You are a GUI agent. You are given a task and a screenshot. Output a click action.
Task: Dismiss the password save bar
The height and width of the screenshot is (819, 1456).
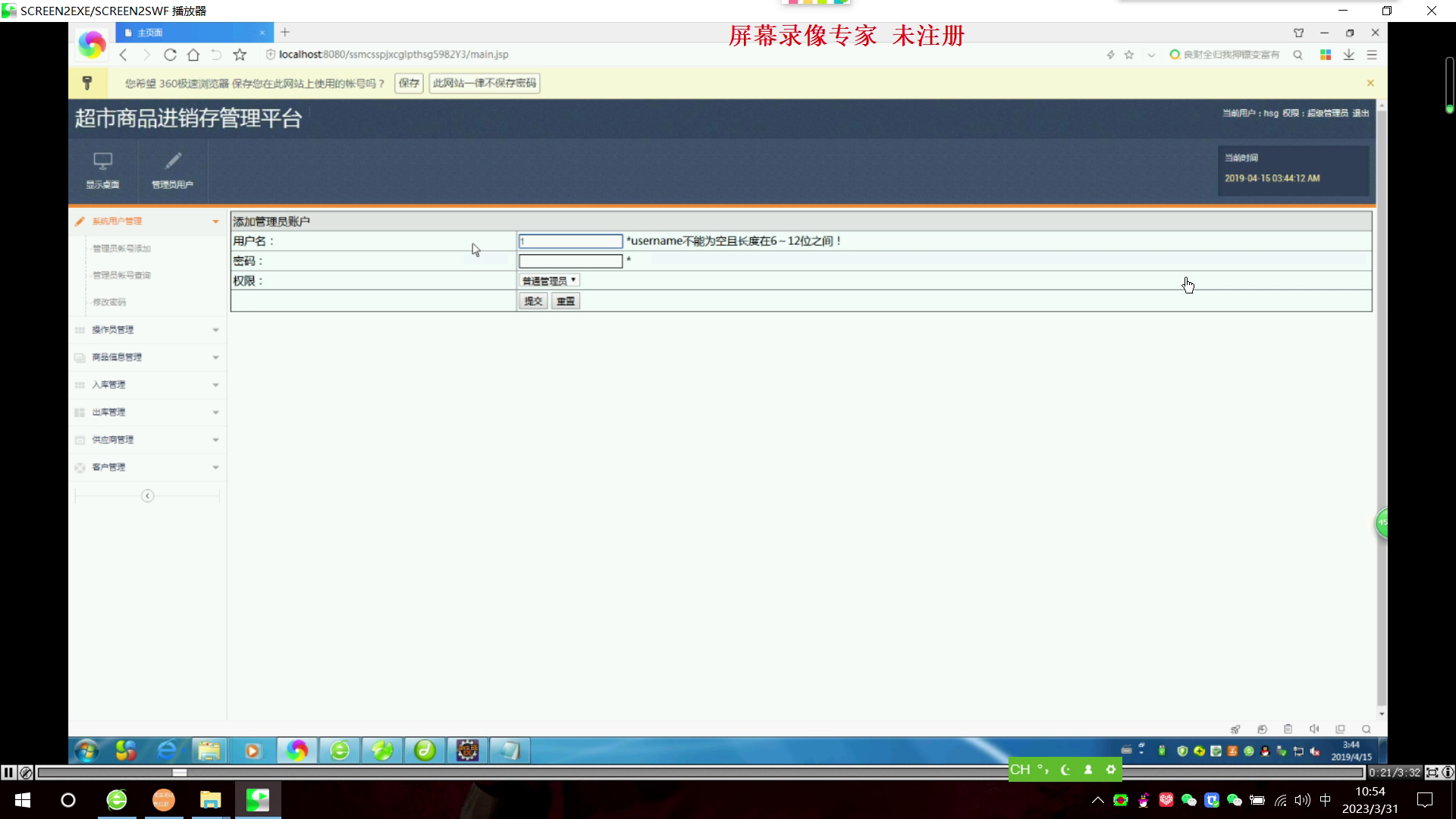1370,83
